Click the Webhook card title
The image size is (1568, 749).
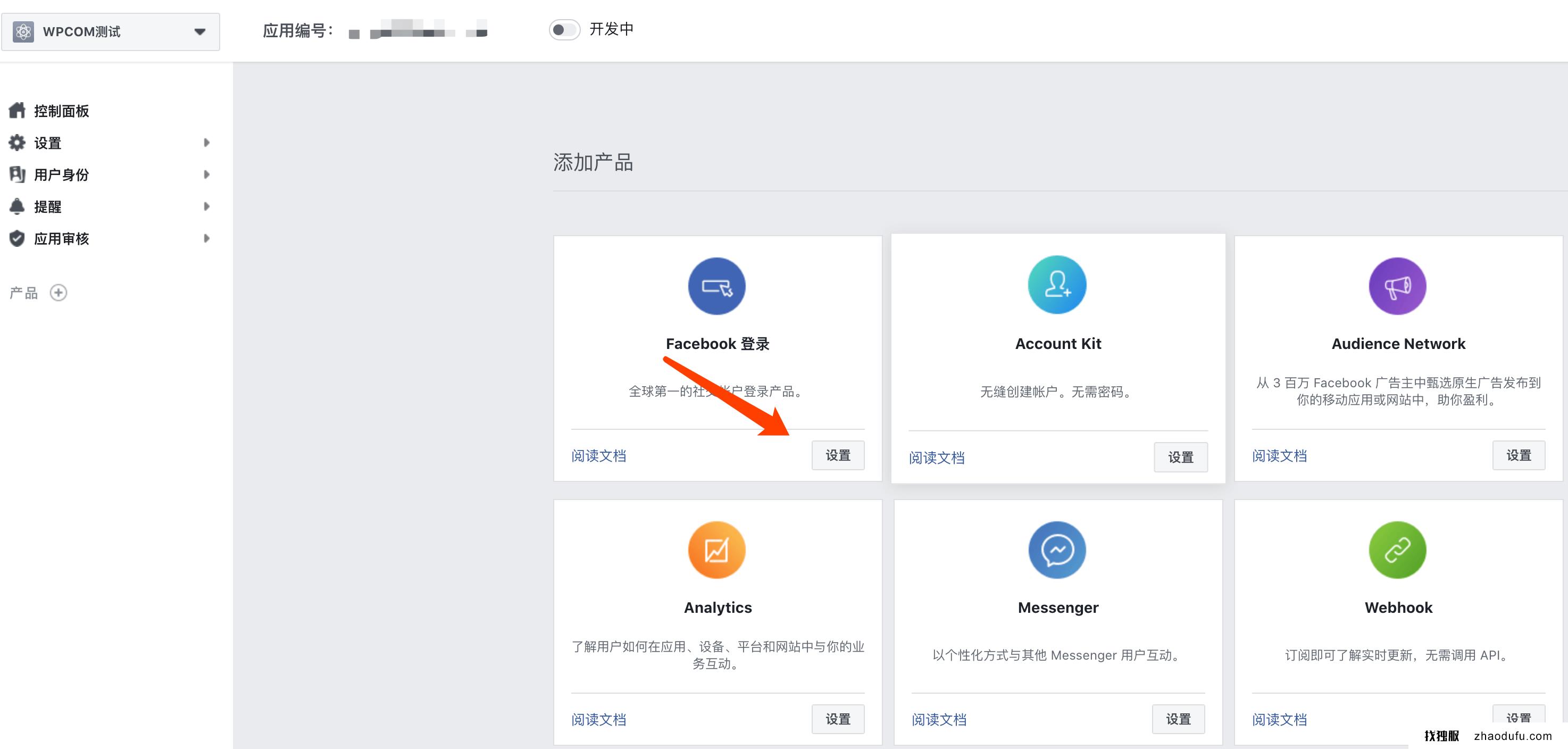coord(1398,607)
